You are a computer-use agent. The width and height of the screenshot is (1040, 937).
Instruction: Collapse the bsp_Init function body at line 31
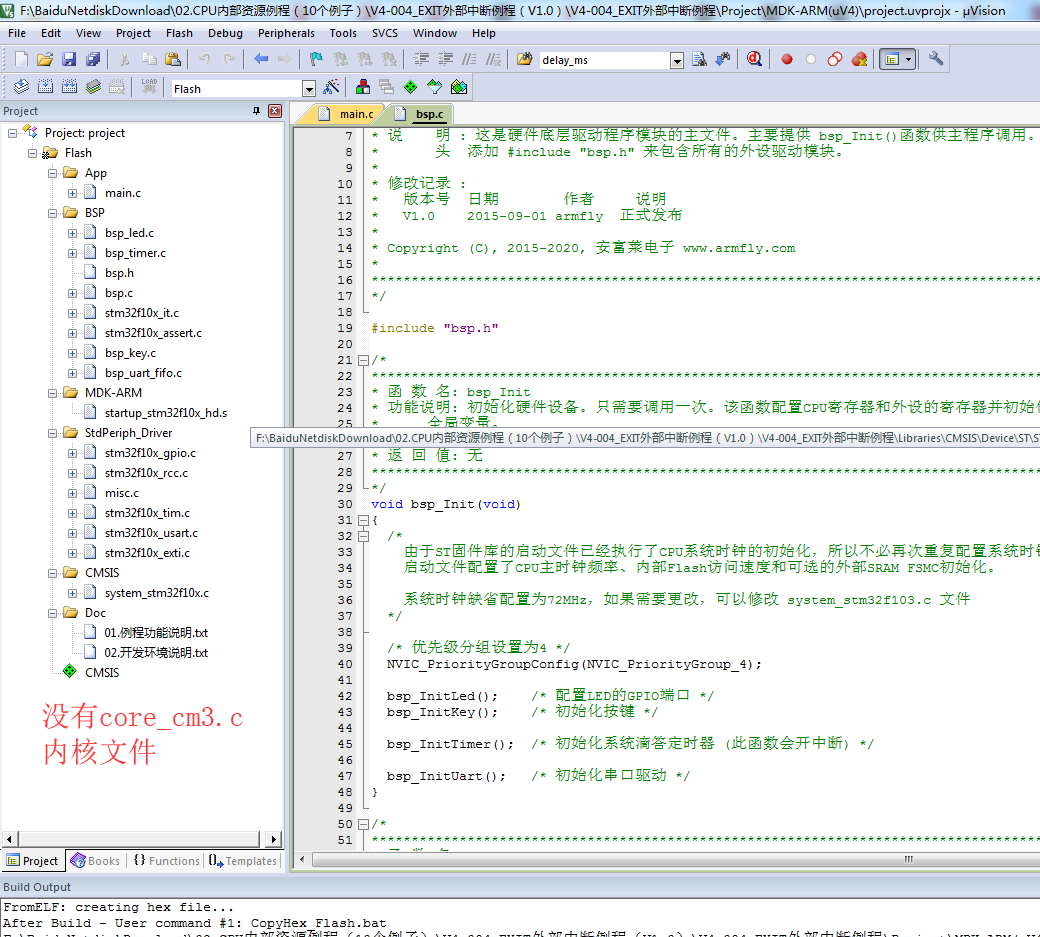pyautogui.click(x=363, y=521)
